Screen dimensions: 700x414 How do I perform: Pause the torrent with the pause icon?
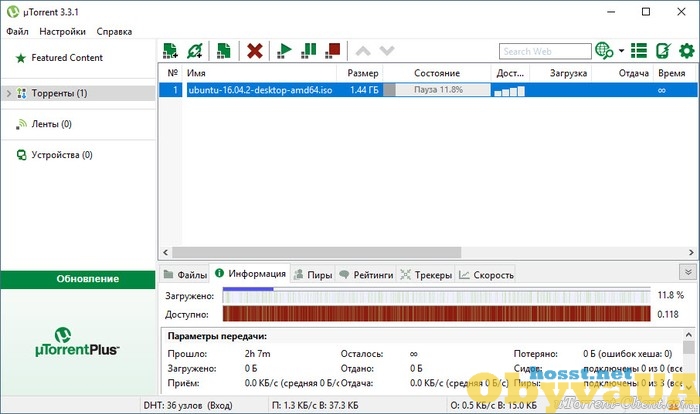308,50
